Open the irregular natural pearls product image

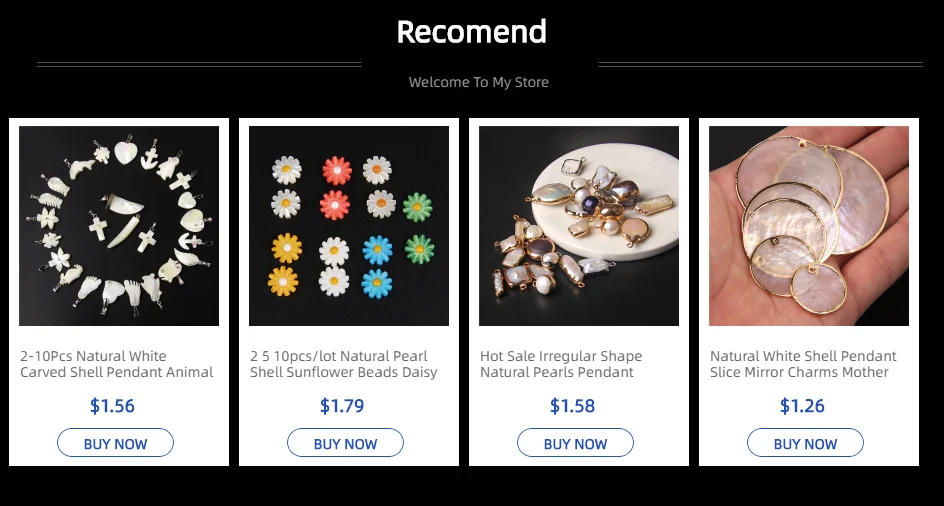[x=579, y=226]
